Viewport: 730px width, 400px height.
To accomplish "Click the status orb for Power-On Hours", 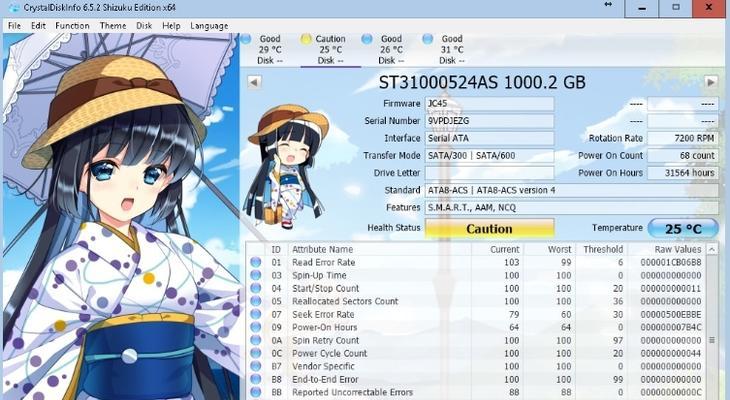I will coord(256,327).
